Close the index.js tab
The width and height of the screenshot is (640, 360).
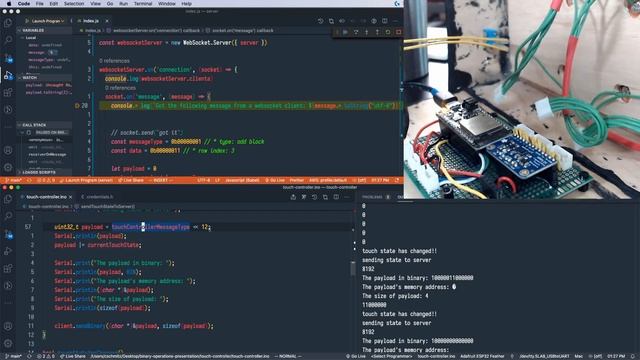pos(107,21)
